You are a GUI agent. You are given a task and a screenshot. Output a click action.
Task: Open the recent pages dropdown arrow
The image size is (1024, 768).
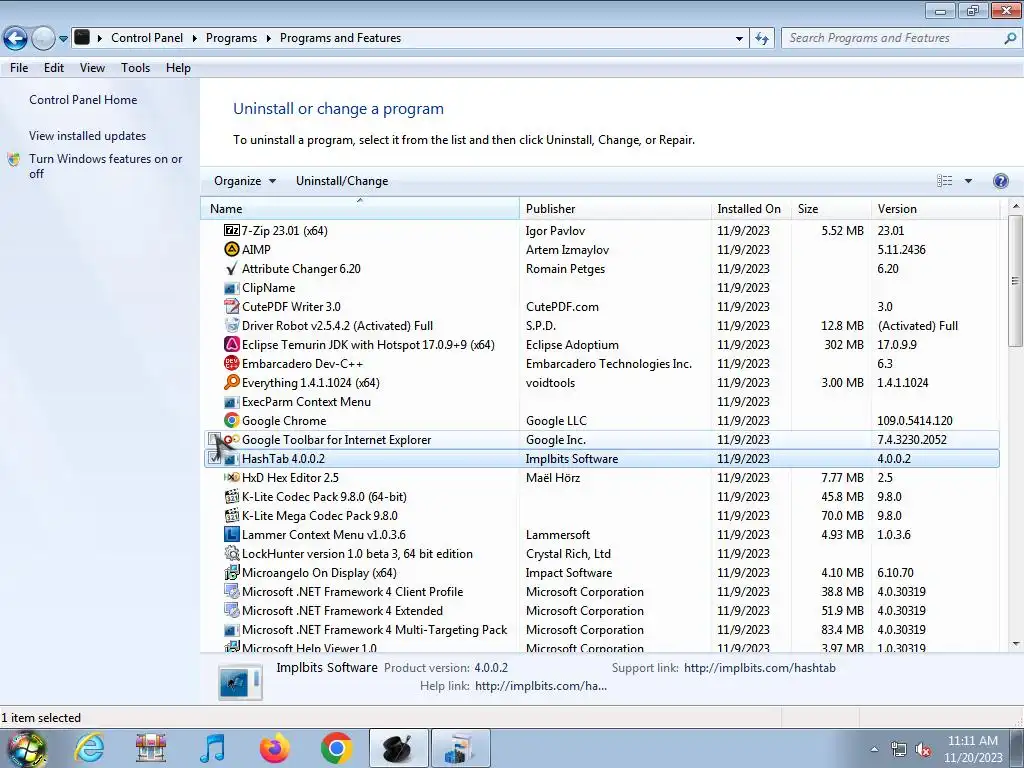tap(63, 39)
